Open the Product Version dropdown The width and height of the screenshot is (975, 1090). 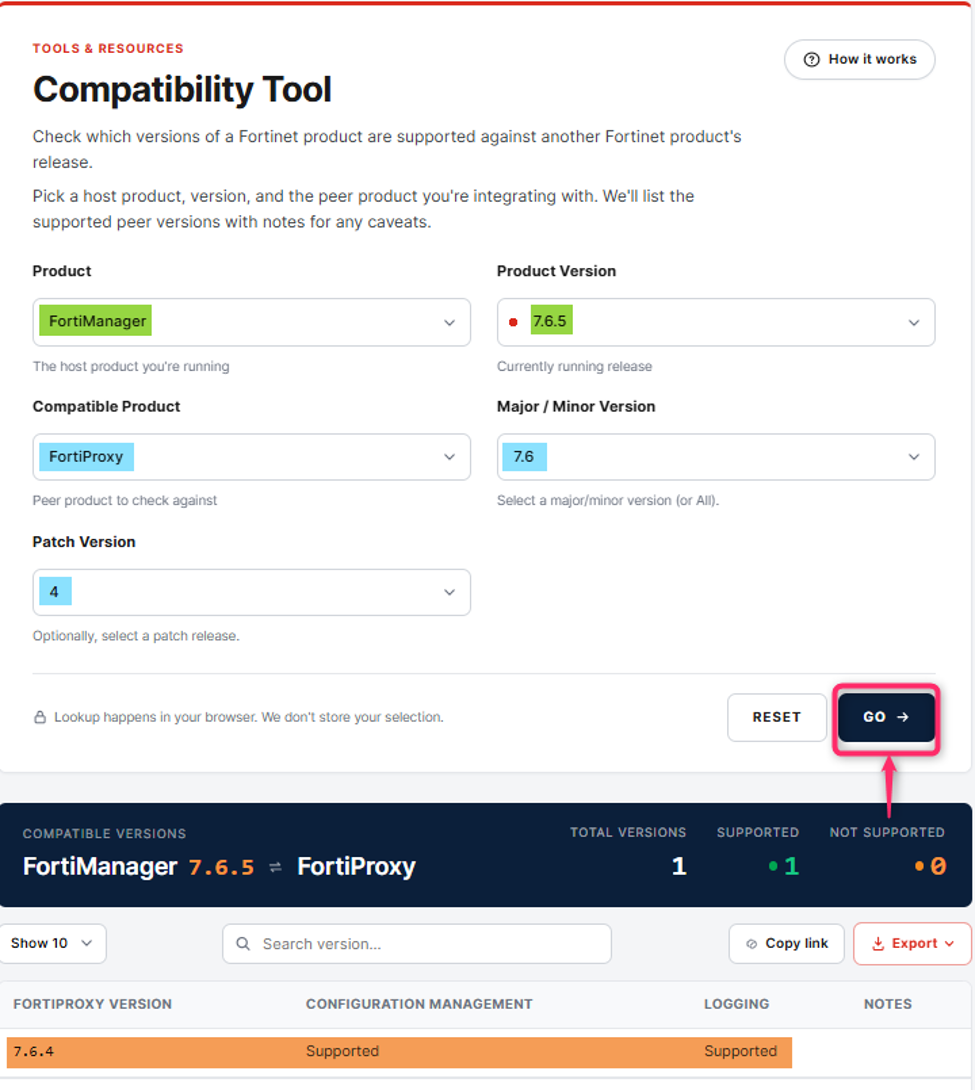point(716,322)
